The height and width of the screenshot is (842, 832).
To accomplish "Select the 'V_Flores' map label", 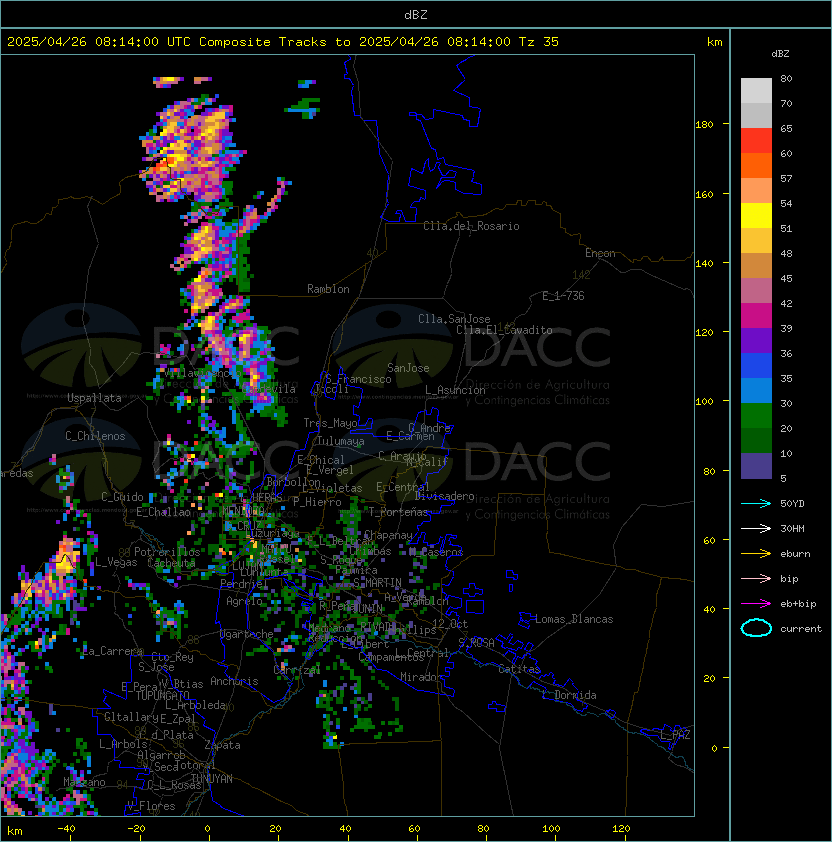I will click(151, 807).
